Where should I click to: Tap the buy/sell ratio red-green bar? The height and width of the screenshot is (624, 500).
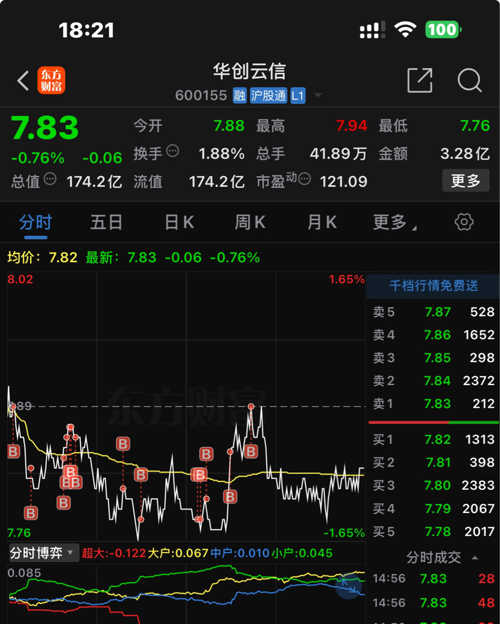[433, 422]
